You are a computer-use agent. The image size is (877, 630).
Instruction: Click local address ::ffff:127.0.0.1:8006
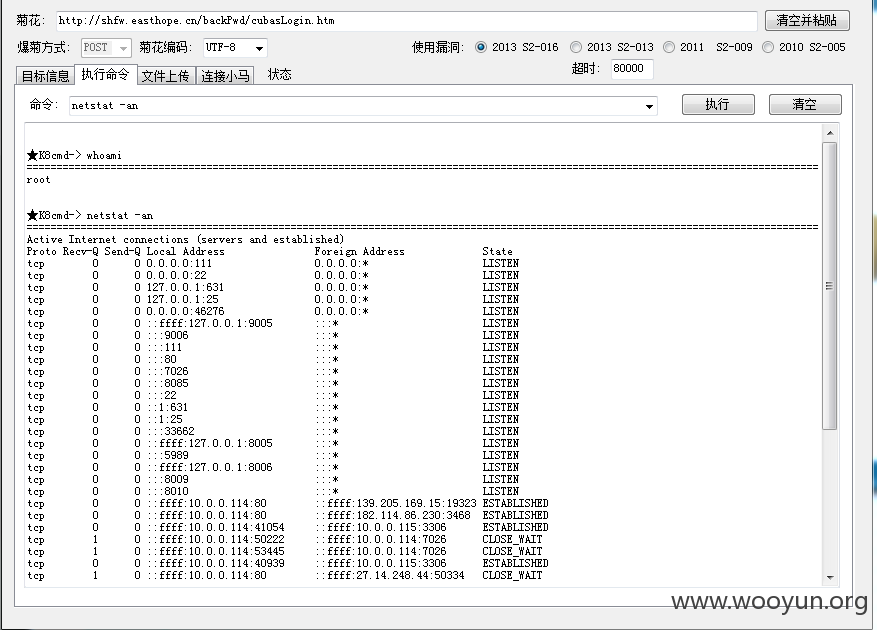(210, 467)
